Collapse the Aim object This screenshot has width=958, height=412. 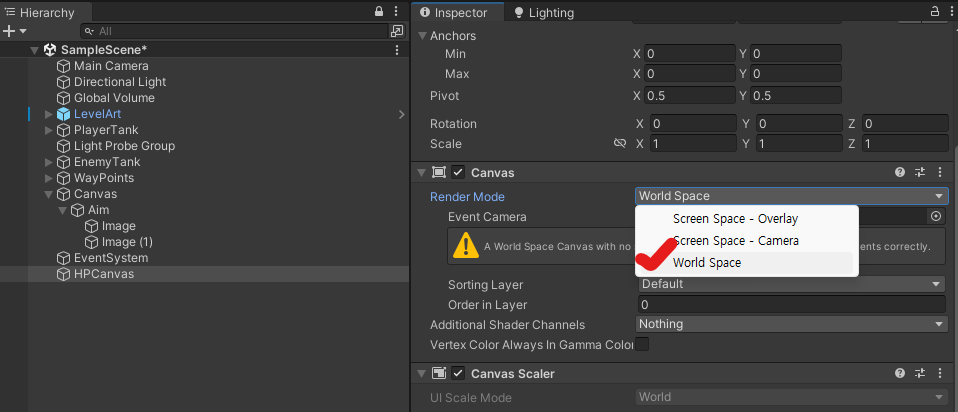click(62, 210)
